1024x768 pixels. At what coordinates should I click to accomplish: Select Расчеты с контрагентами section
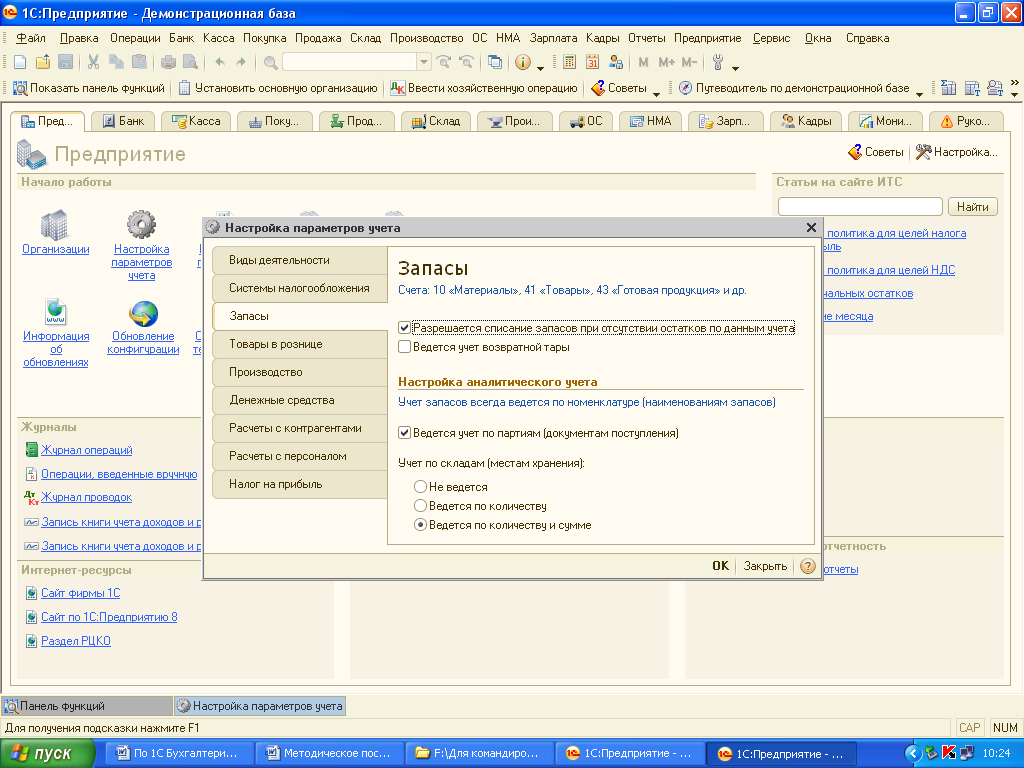(x=300, y=428)
